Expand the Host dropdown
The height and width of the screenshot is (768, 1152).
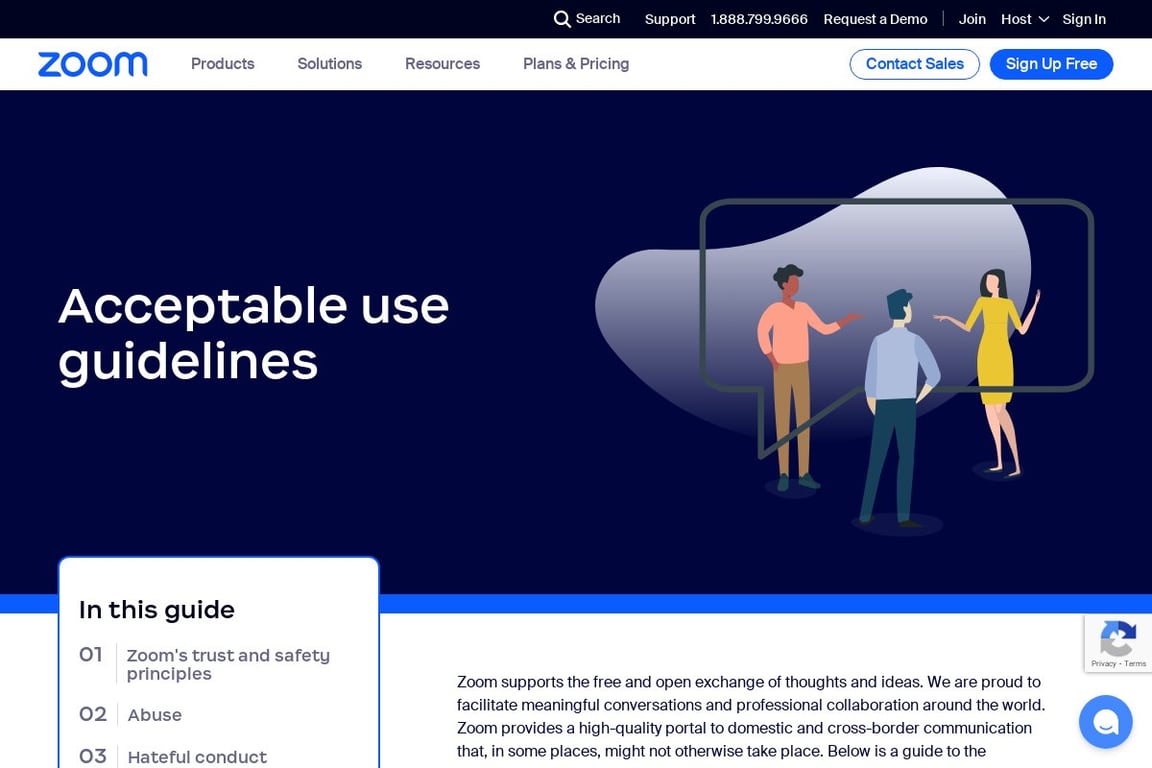1024,19
